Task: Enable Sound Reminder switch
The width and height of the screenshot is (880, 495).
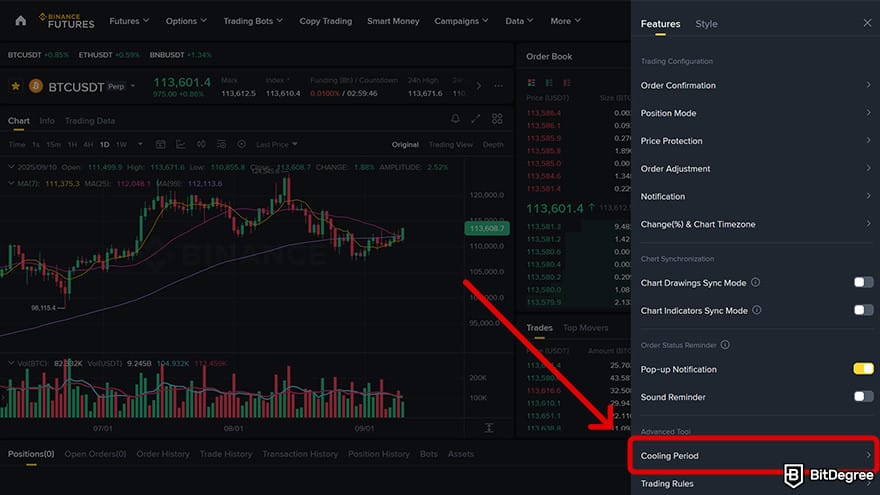Action: pyautogui.click(x=863, y=397)
